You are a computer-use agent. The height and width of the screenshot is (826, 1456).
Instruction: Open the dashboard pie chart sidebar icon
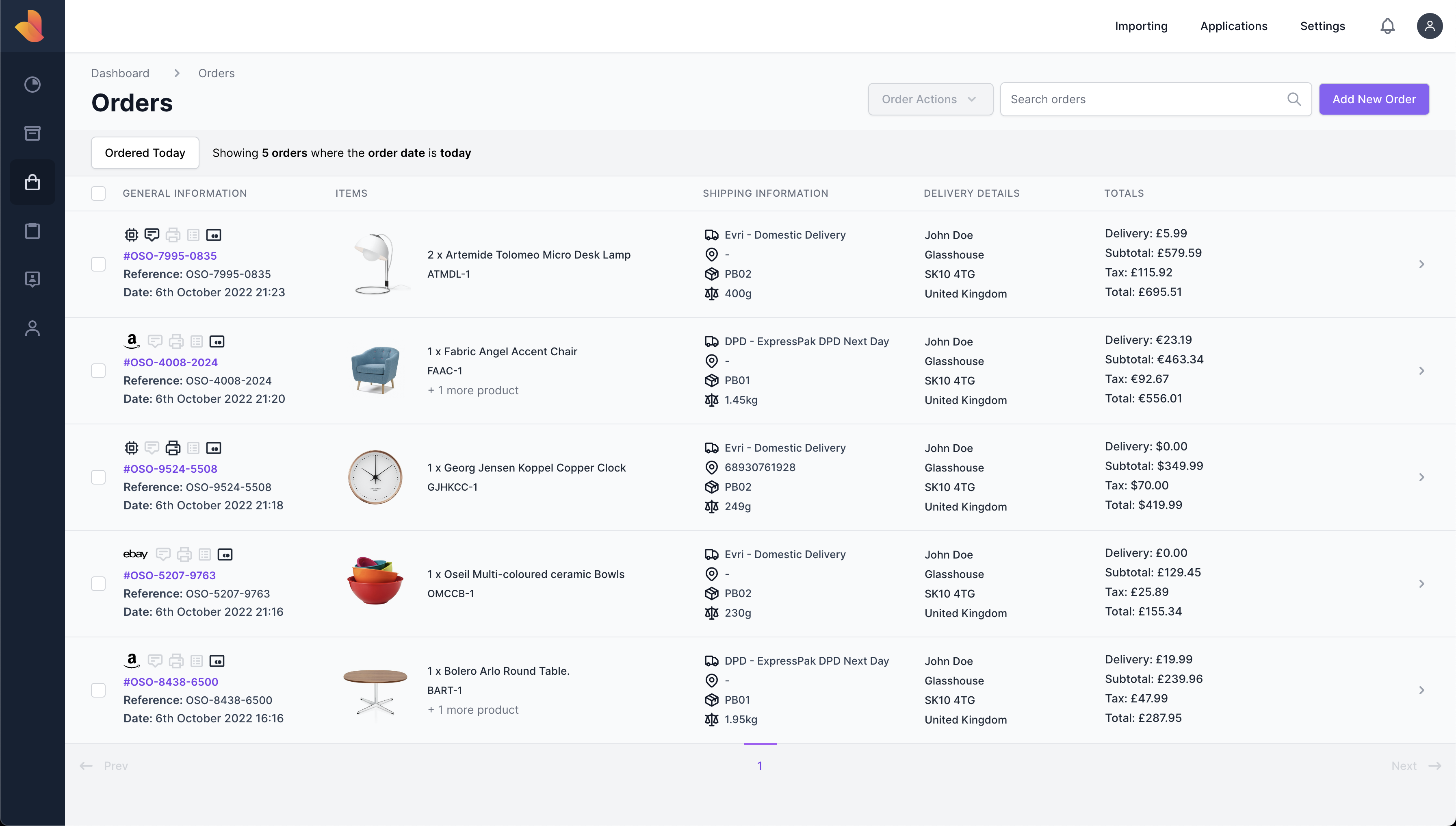click(32, 85)
